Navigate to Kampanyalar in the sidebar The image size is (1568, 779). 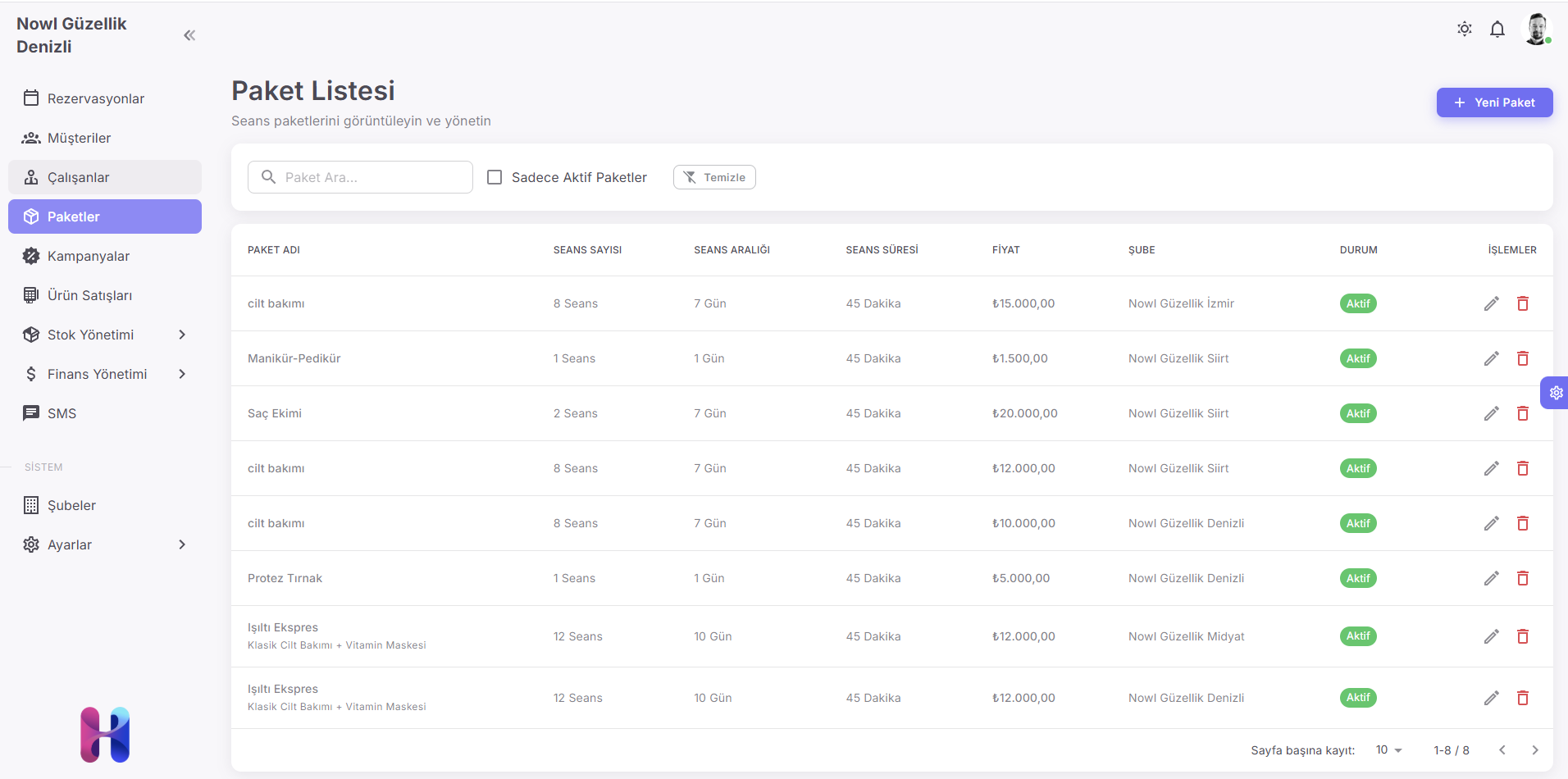(89, 256)
